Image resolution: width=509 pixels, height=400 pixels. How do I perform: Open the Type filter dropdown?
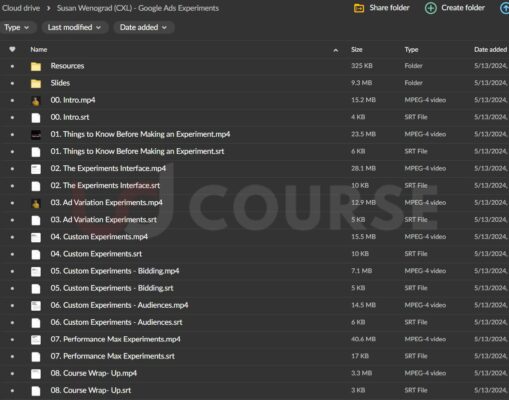(16, 27)
